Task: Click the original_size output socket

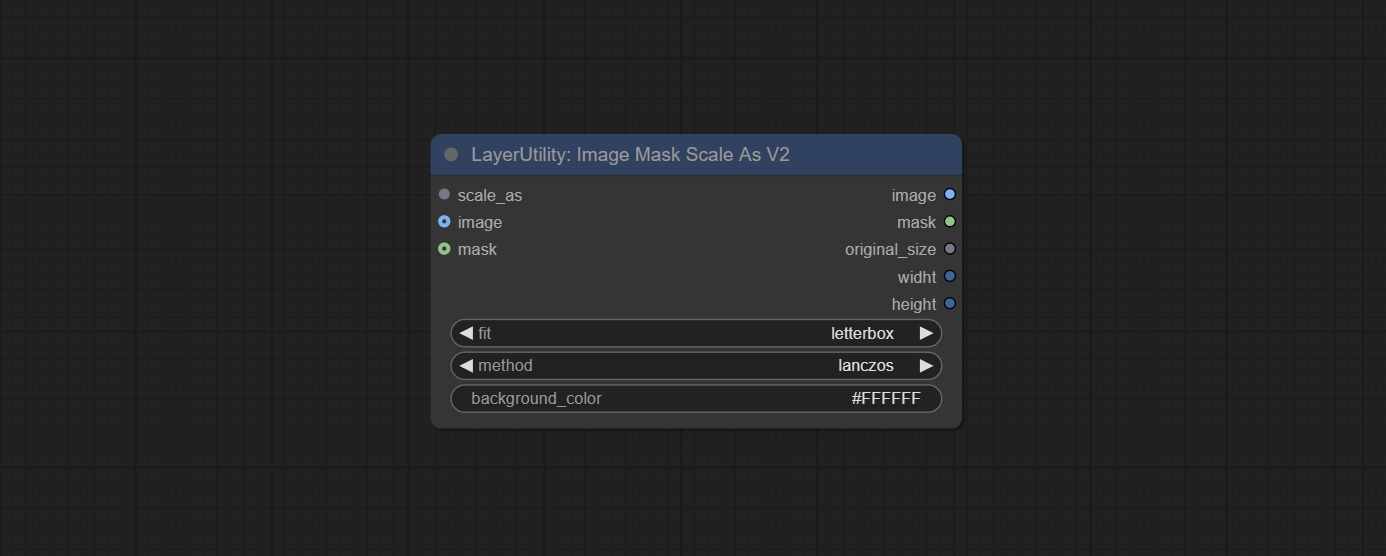Action: pos(950,249)
